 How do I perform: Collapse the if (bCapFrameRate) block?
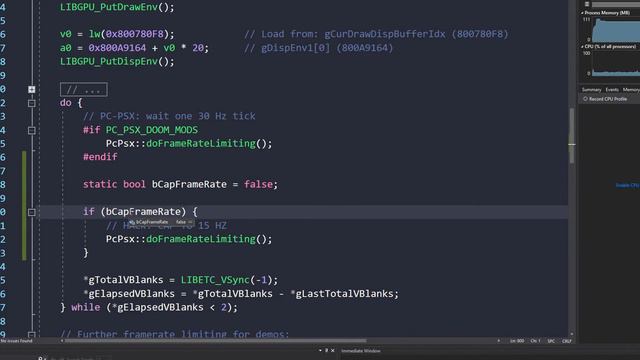click(32, 212)
